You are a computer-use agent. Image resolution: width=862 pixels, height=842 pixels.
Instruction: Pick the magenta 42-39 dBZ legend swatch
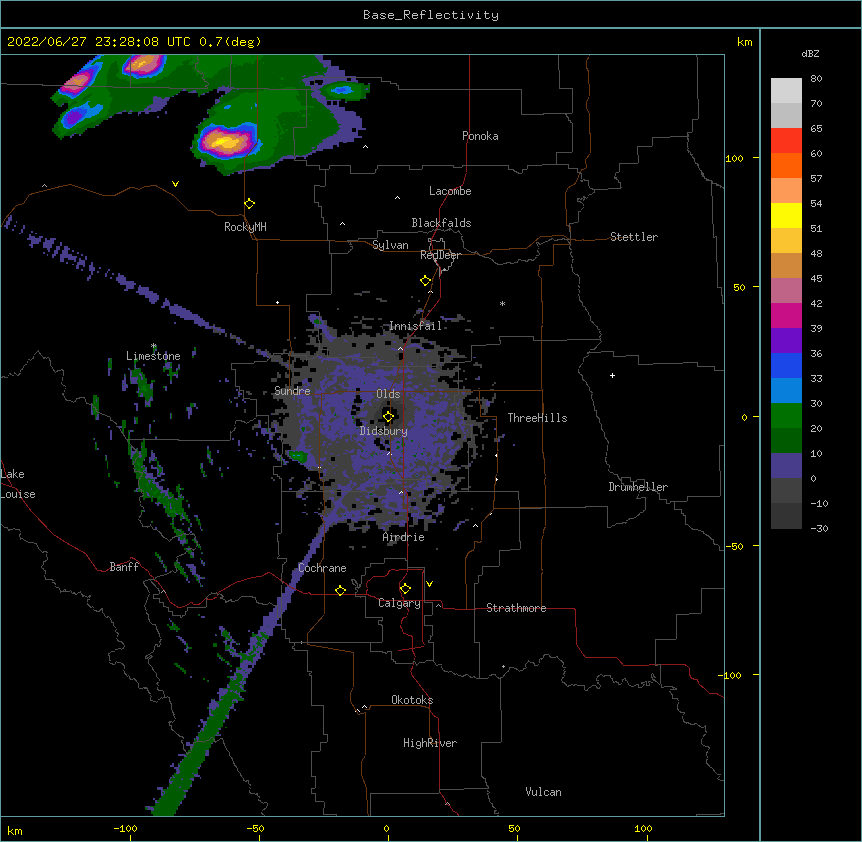[786, 315]
